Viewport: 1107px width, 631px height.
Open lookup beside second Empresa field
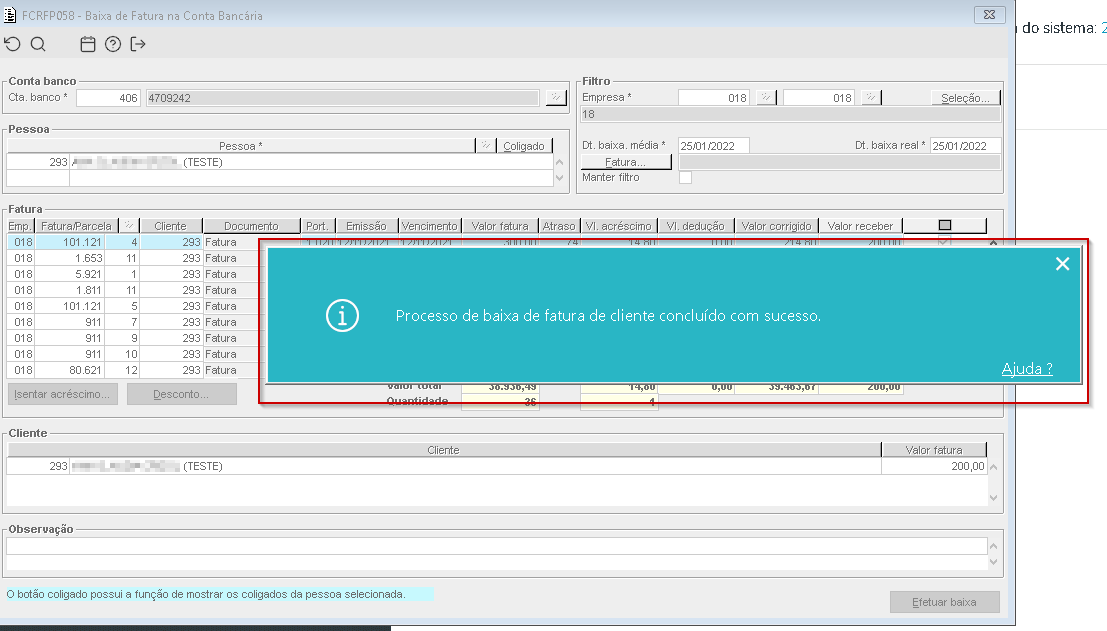[x=871, y=97]
